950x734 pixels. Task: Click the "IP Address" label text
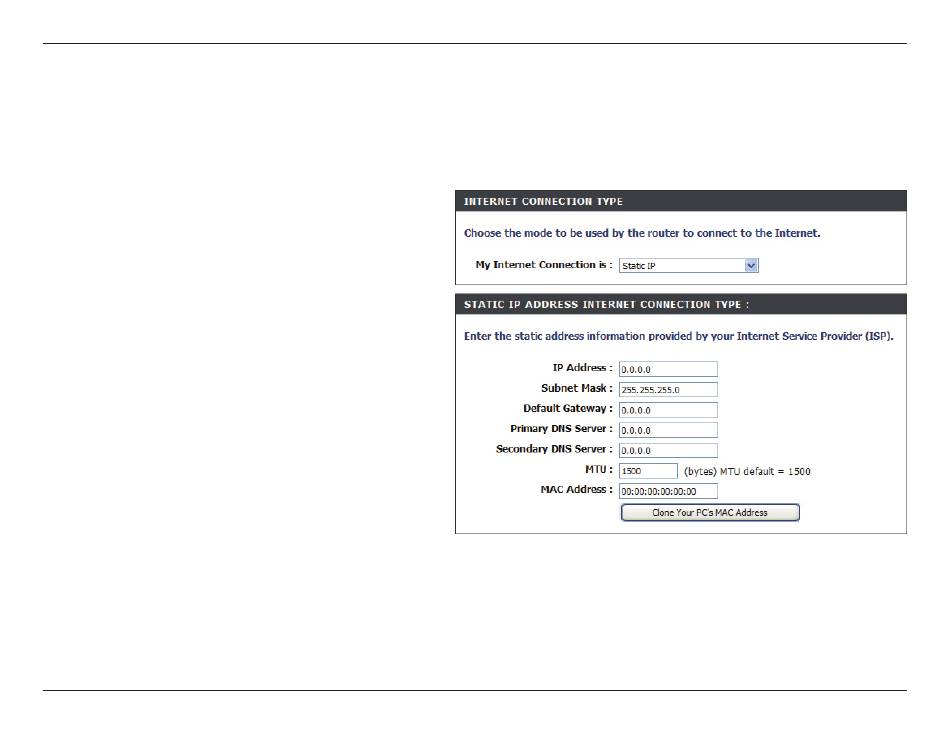click(x=582, y=368)
